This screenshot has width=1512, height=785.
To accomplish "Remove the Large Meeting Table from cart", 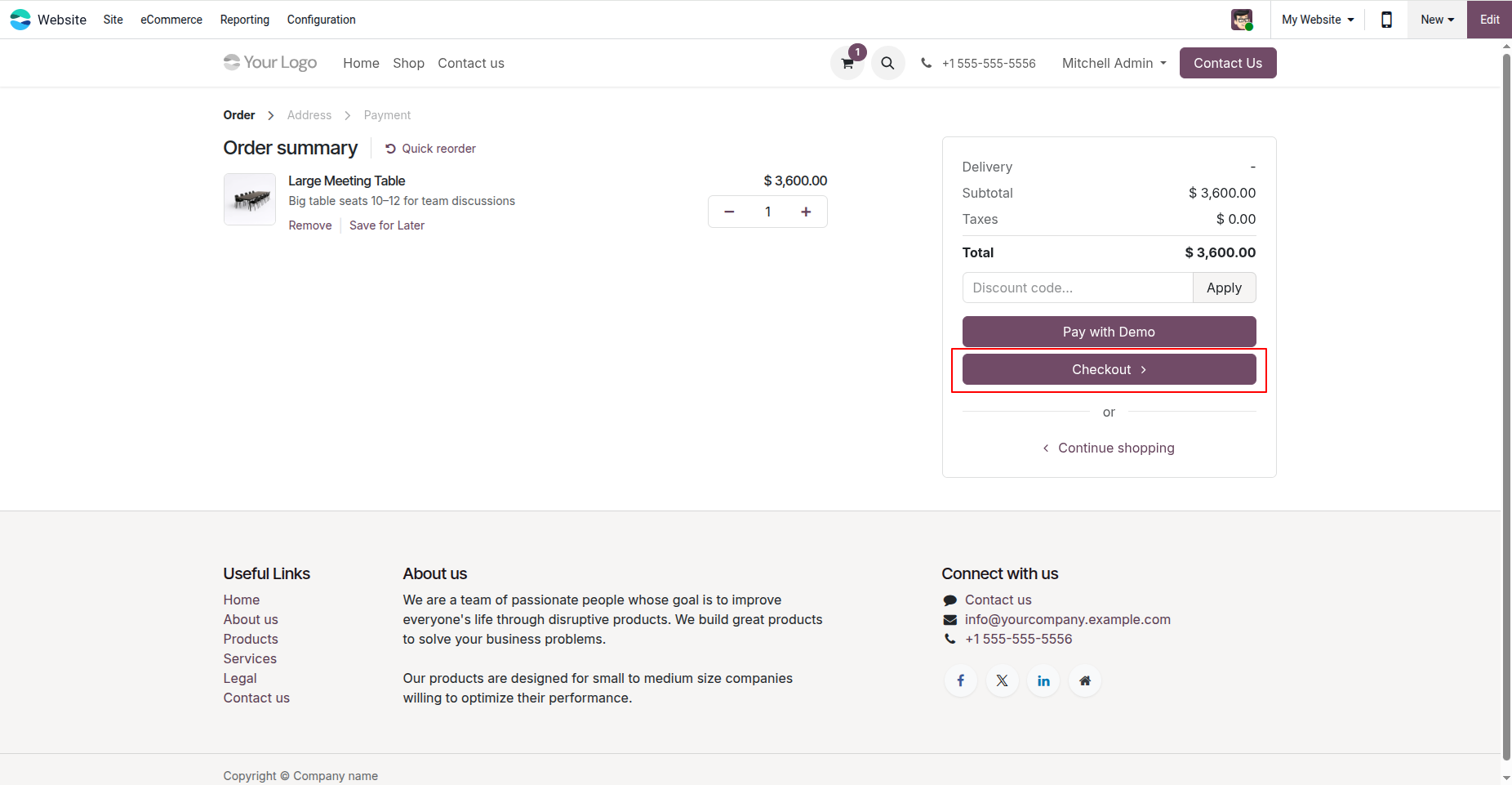I will (309, 225).
